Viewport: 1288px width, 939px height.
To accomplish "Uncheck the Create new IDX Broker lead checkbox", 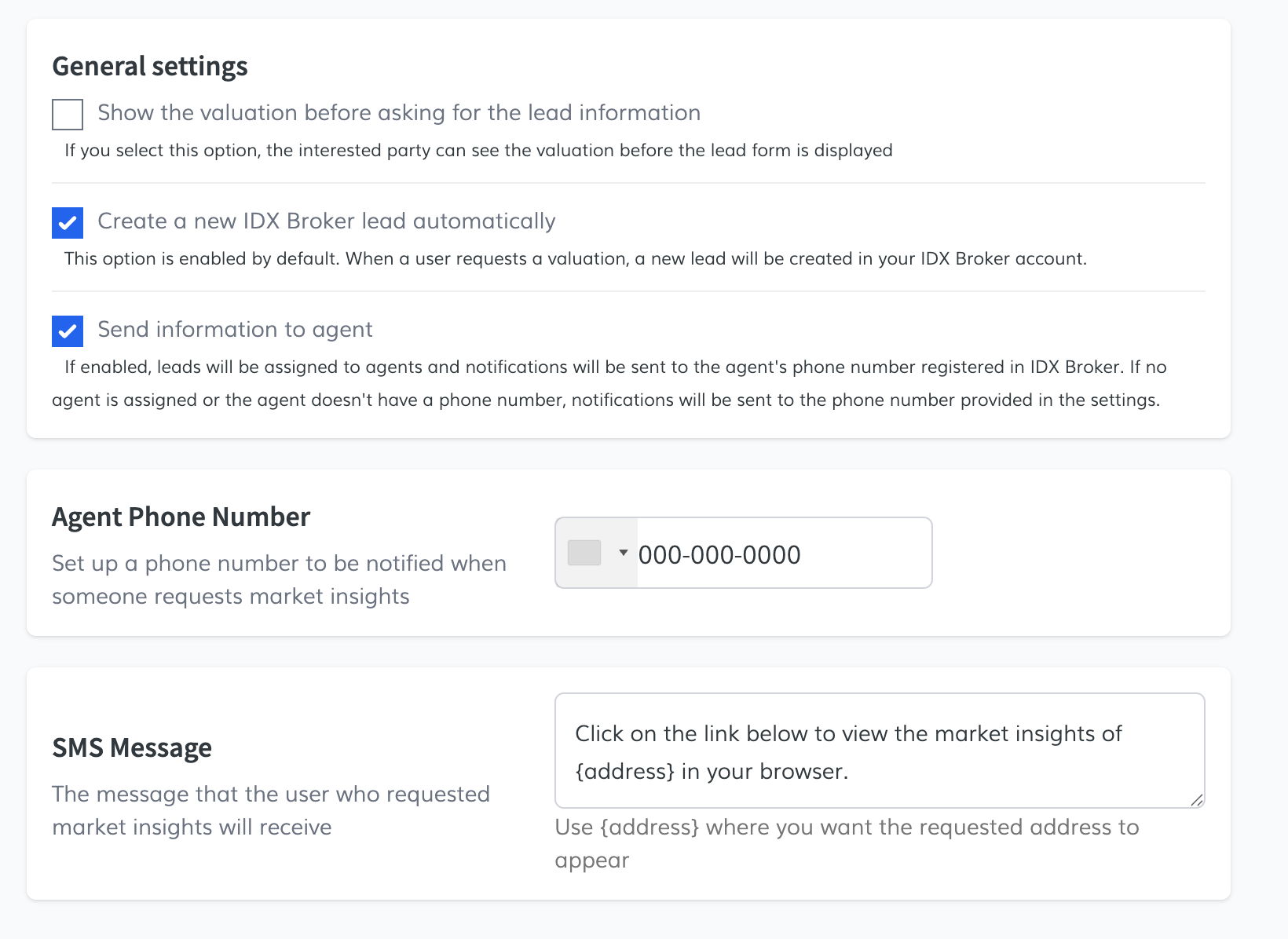I will (68, 223).
